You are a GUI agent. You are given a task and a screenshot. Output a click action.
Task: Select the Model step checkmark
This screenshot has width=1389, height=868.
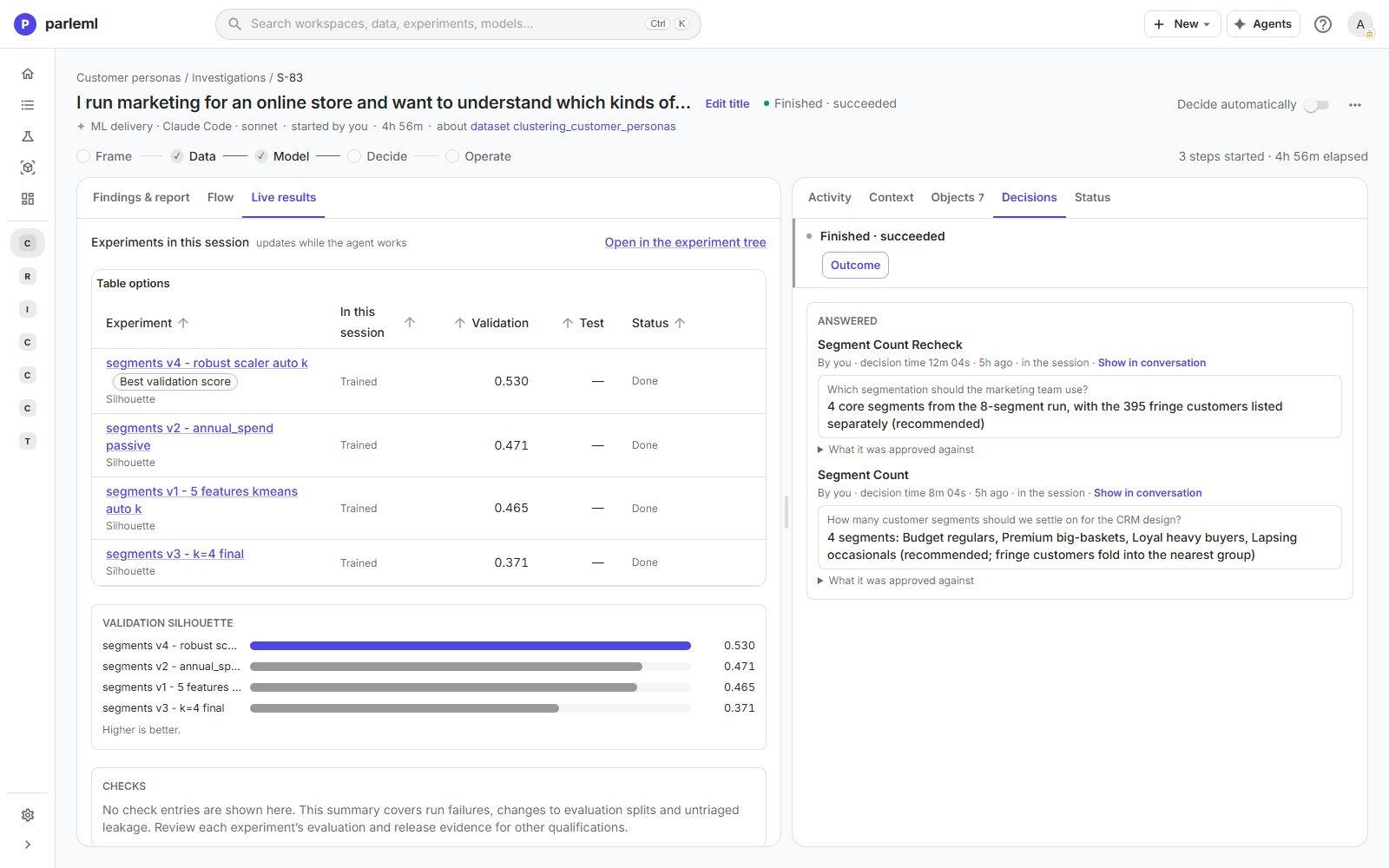[261, 156]
